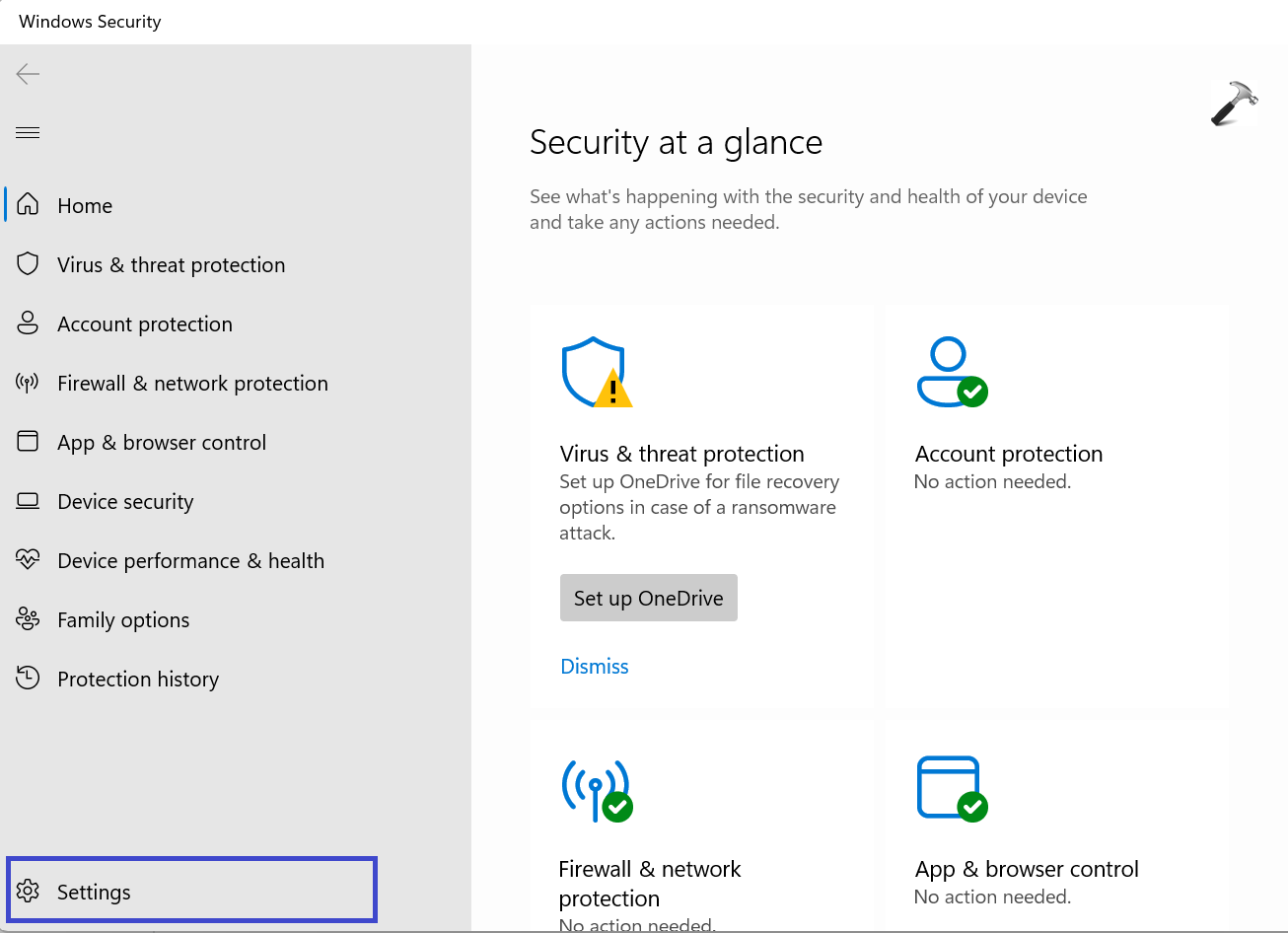This screenshot has width=1288, height=933.
Task: Open the Virus & threat protection tile shield with warning
Action: tap(595, 373)
